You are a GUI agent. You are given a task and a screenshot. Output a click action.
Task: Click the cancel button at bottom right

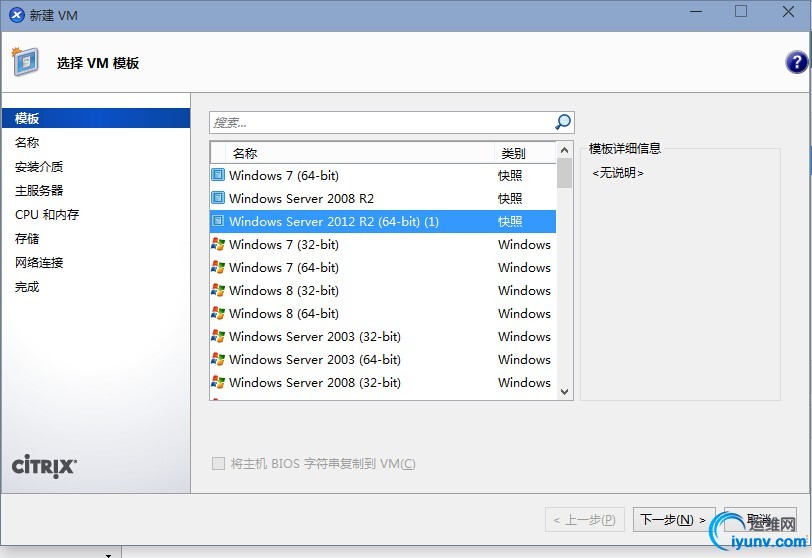[760, 519]
